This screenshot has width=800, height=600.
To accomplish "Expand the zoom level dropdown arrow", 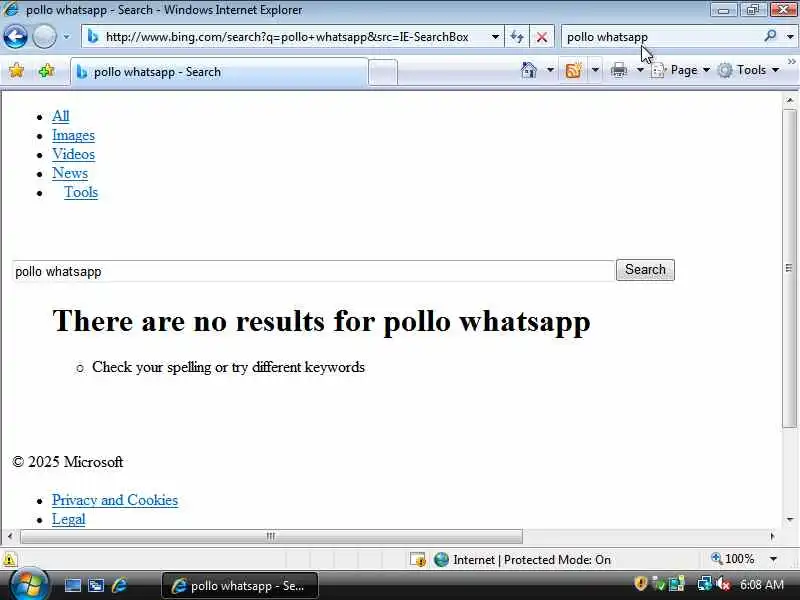I will click(x=773, y=559).
